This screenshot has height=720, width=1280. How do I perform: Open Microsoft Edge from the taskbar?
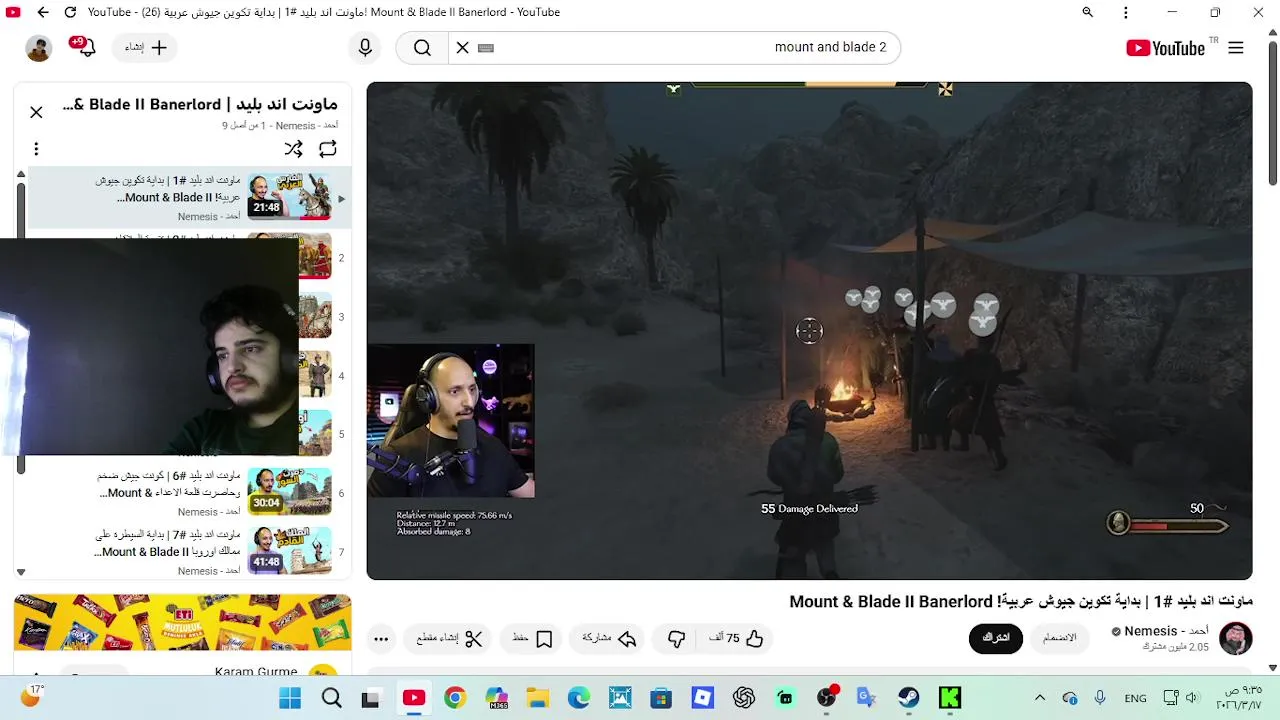579,698
